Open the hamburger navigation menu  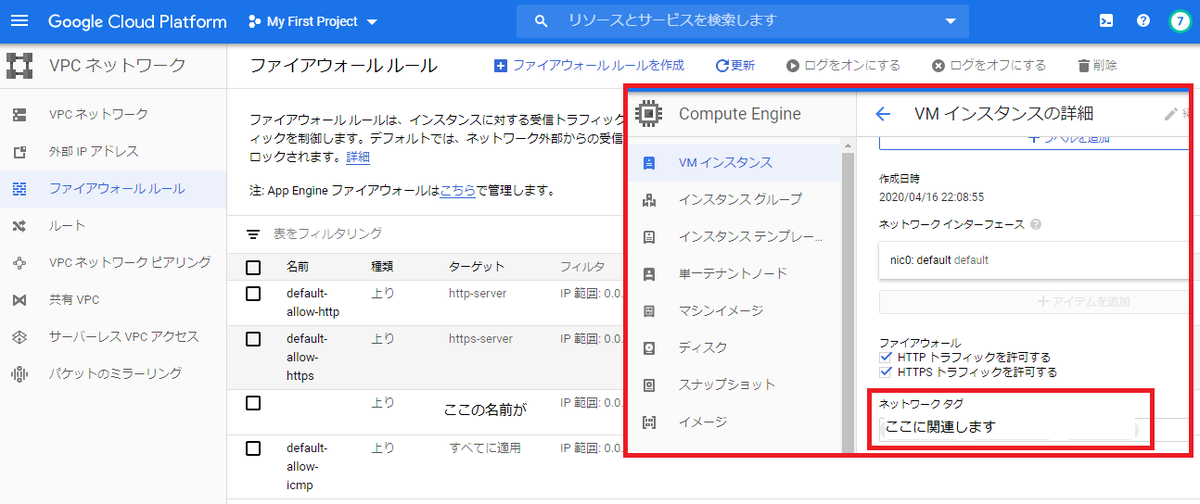[20, 21]
